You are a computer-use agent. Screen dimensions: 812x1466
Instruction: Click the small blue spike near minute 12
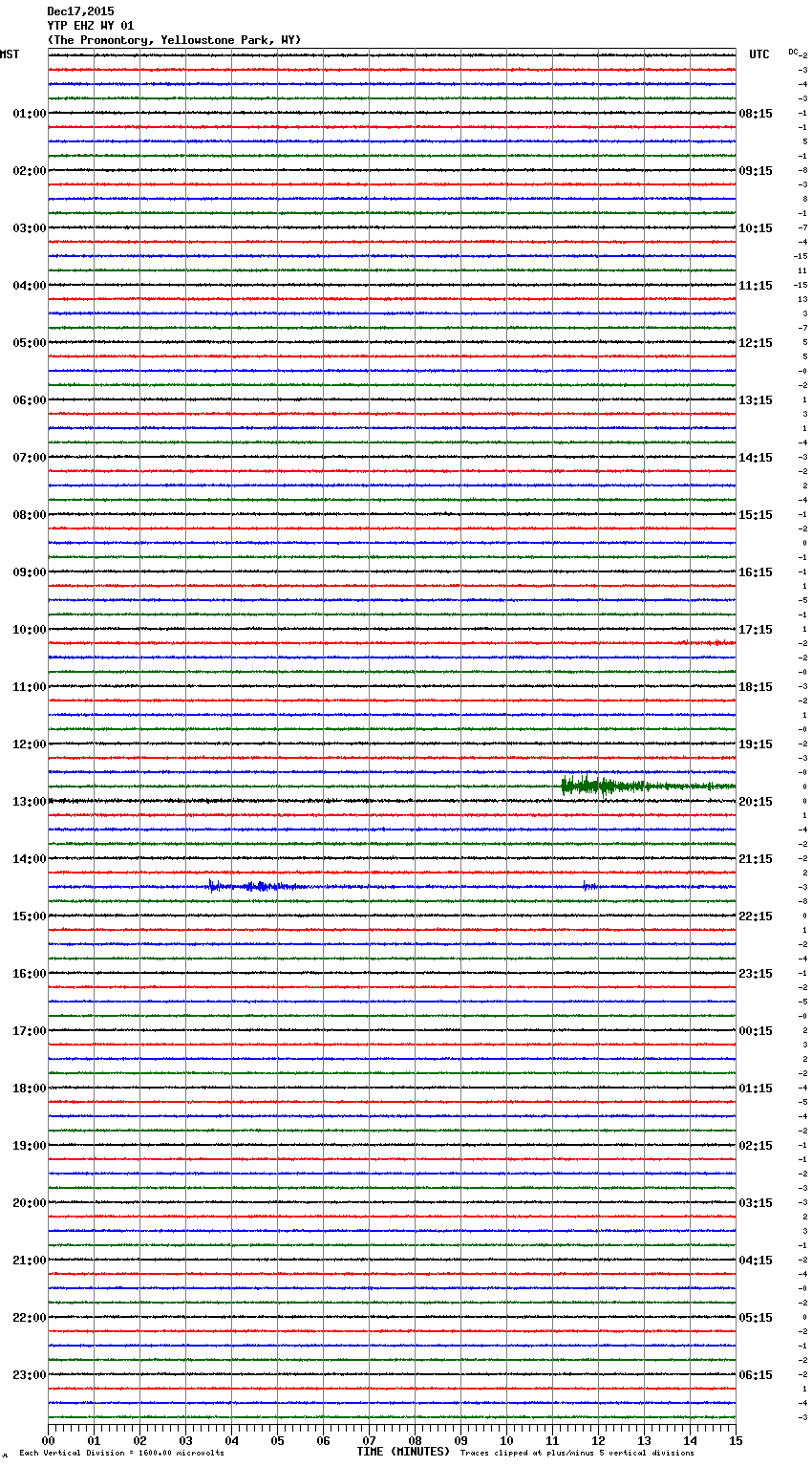589,887
